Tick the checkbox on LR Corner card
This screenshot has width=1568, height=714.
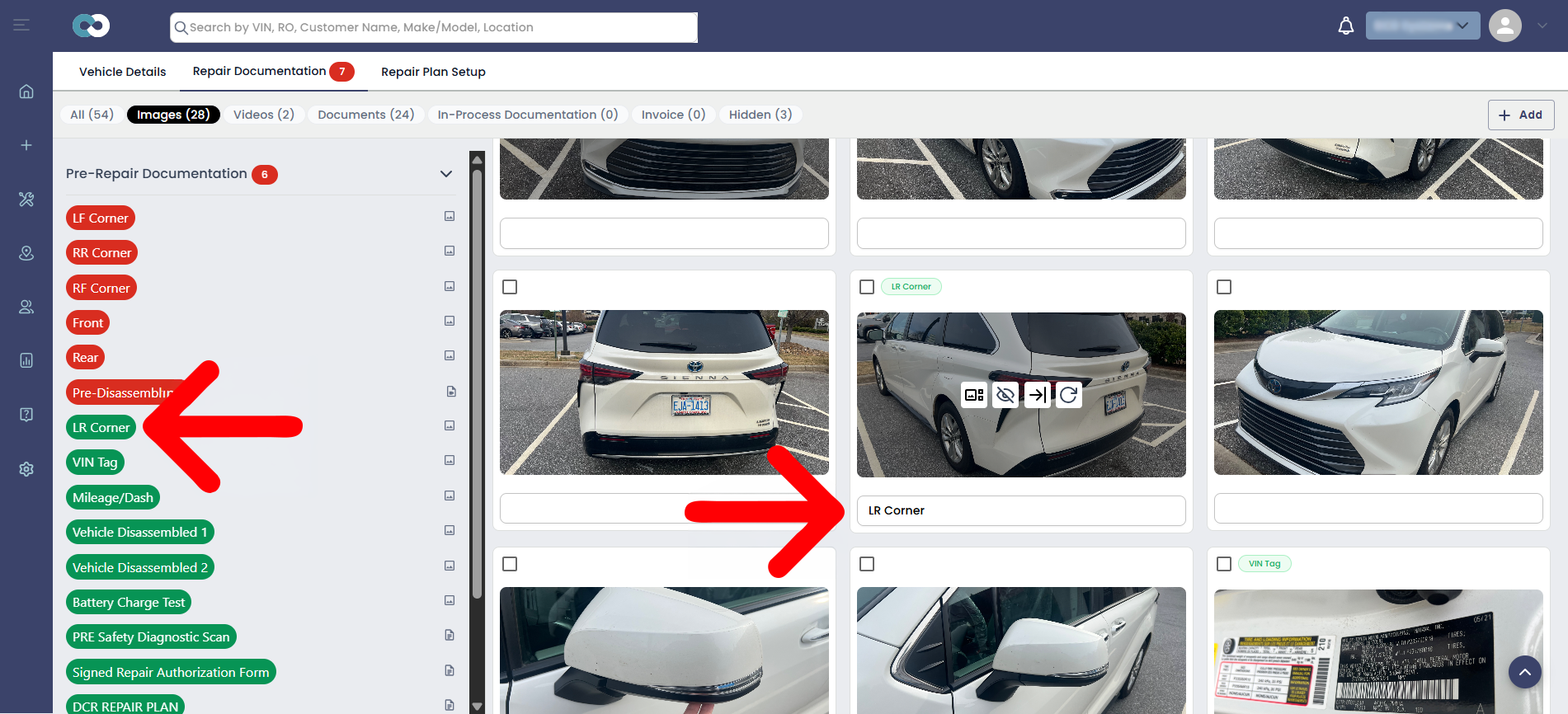[x=867, y=287]
